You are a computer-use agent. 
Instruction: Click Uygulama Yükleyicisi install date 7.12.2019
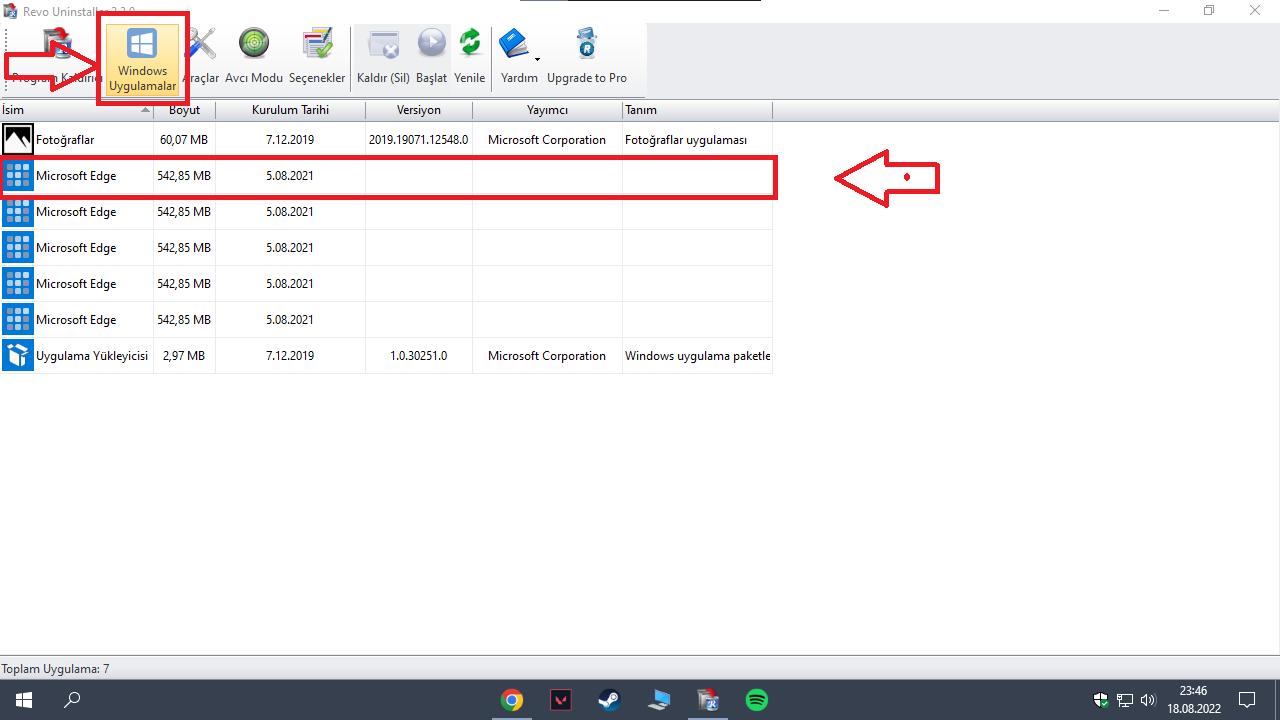[x=290, y=356]
